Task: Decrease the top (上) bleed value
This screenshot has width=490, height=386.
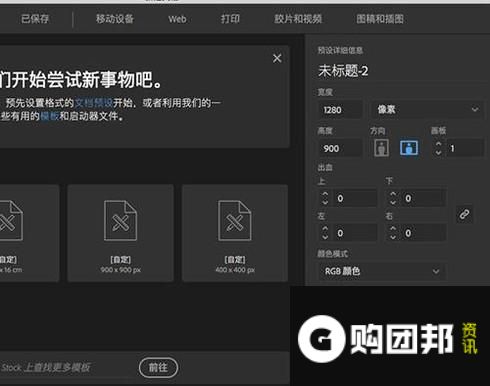Action: [x=325, y=202]
